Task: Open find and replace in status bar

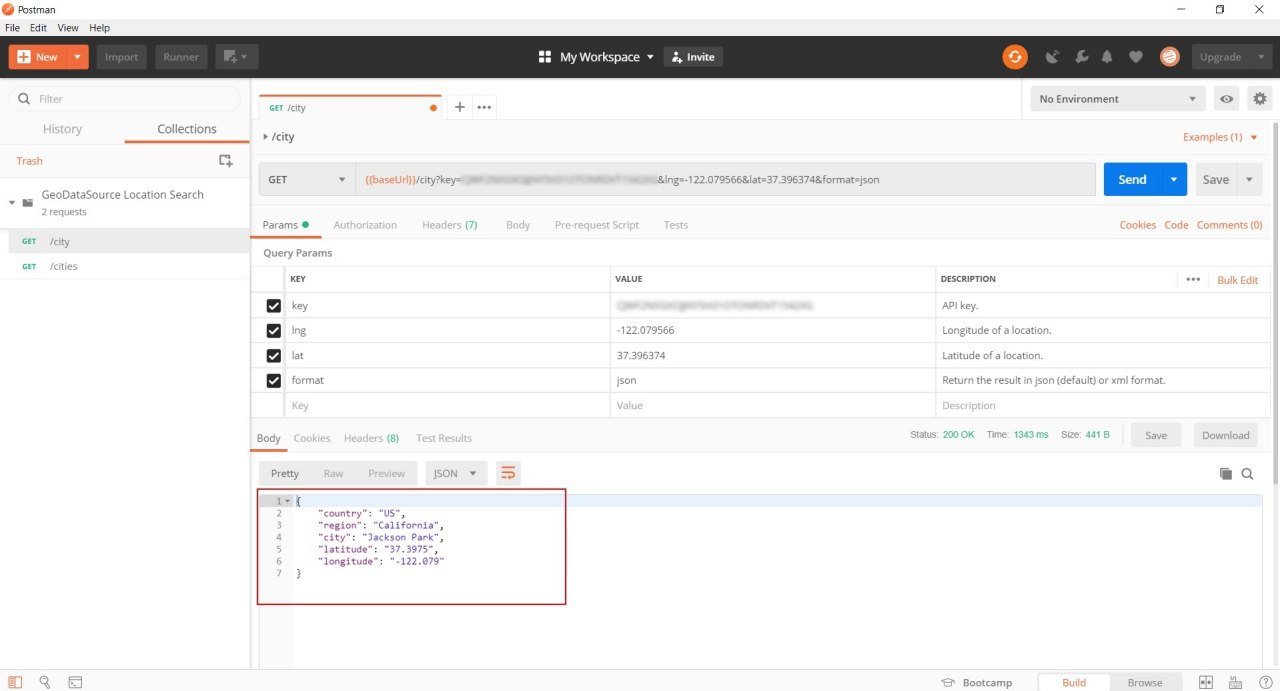Action: (x=45, y=682)
